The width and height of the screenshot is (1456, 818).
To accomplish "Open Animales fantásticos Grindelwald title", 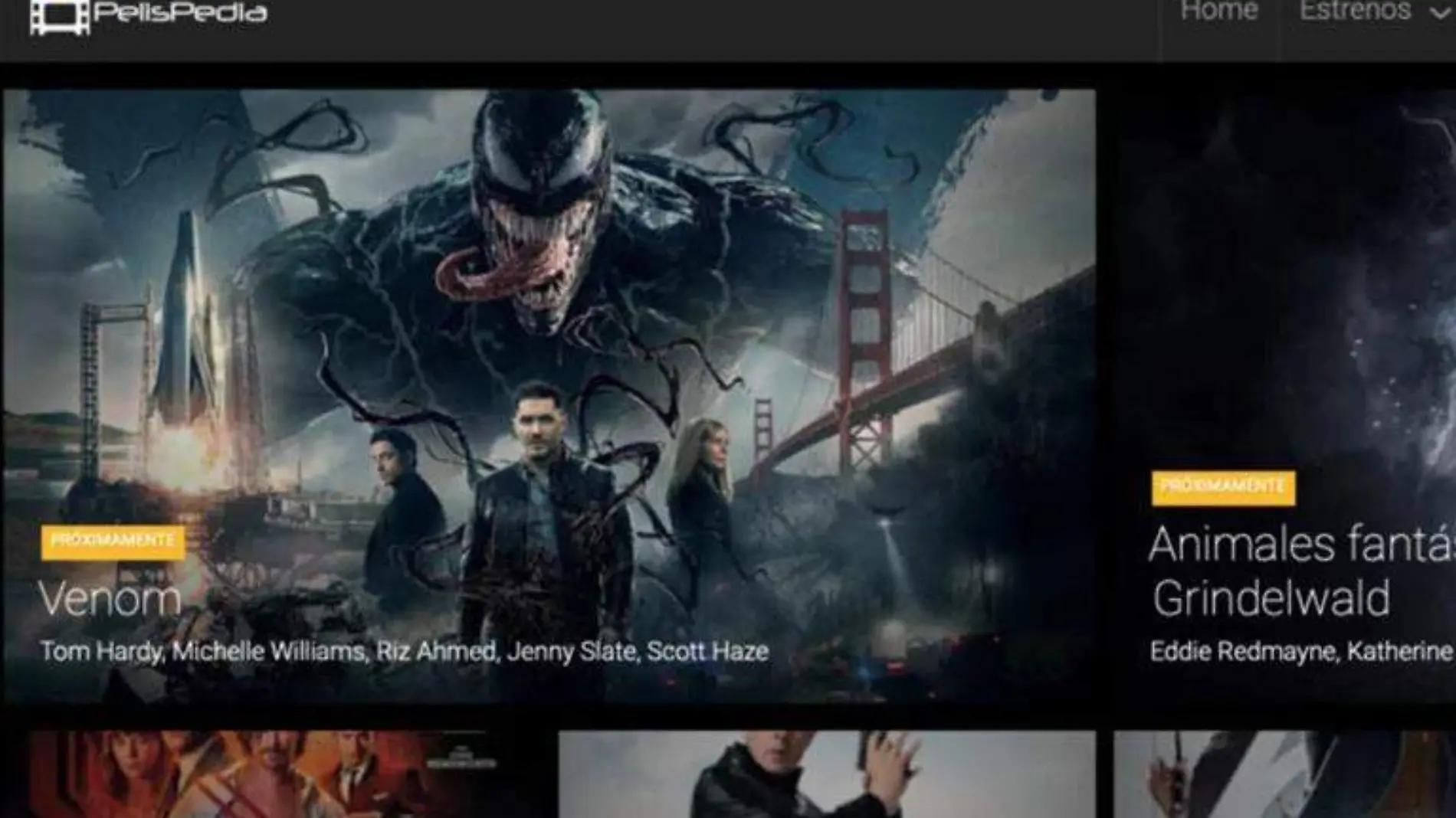I will [1302, 571].
